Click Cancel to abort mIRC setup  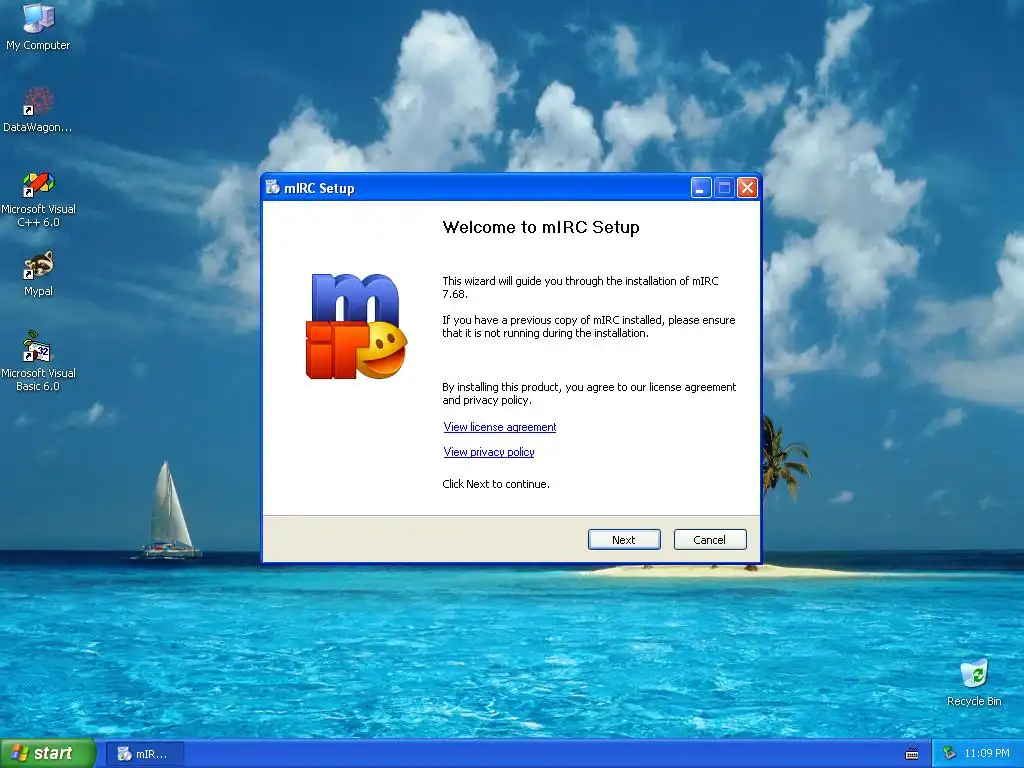[709, 539]
